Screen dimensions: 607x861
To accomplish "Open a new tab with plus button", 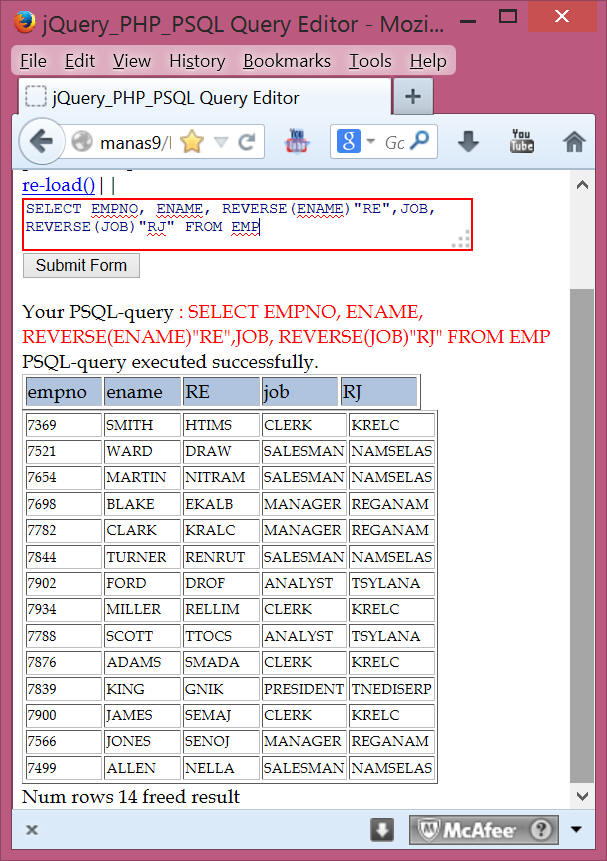I will pyautogui.click(x=413, y=96).
